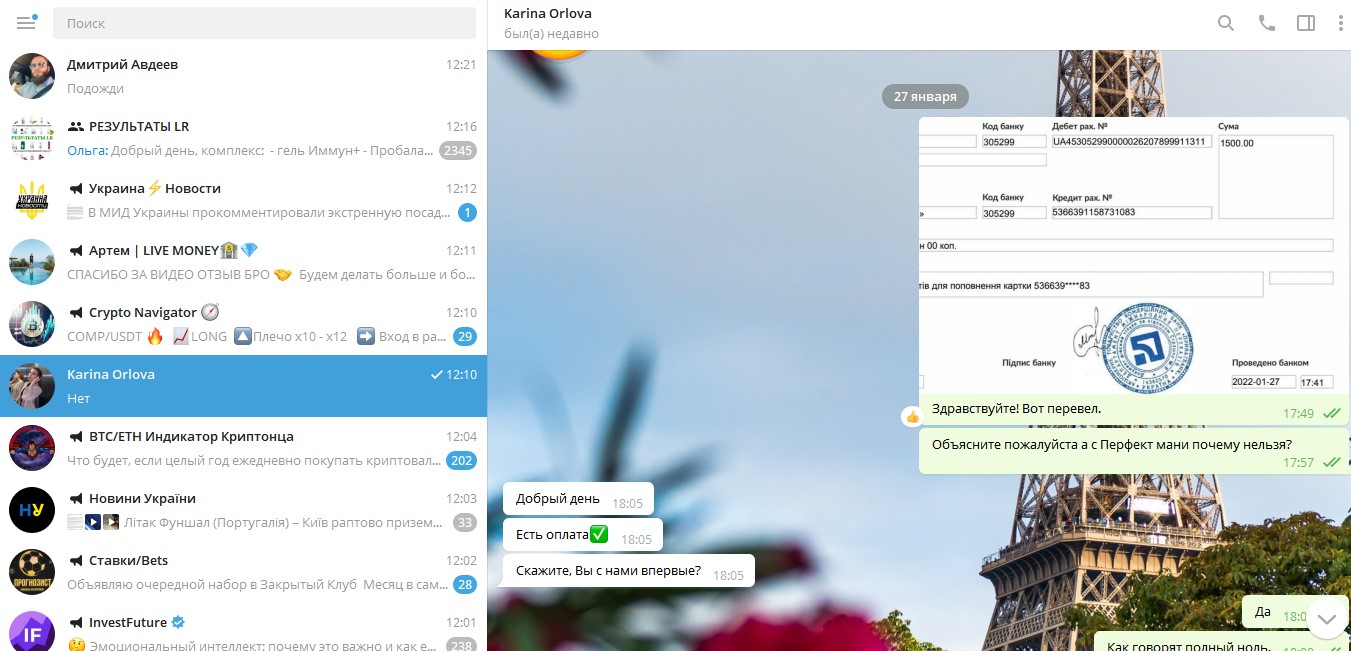Click Дмитрий Авдеев avatar photo
This screenshot has width=1351, height=651.
coord(32,76)
